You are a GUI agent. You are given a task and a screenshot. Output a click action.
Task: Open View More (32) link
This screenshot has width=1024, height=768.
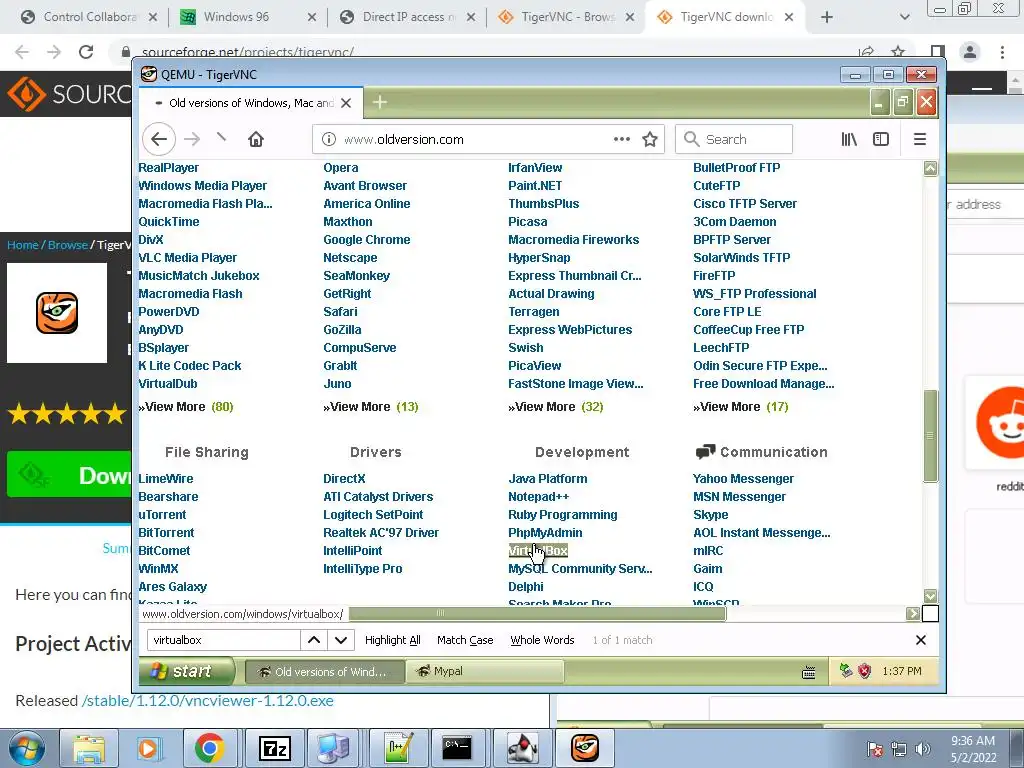pyautogui.click(x=555, y=407)
